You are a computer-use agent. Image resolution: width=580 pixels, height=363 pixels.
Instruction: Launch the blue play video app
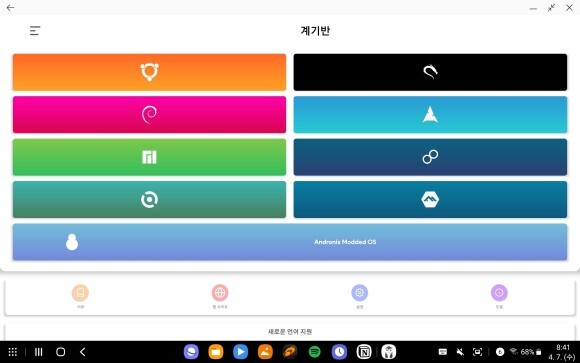click(240, 352)
